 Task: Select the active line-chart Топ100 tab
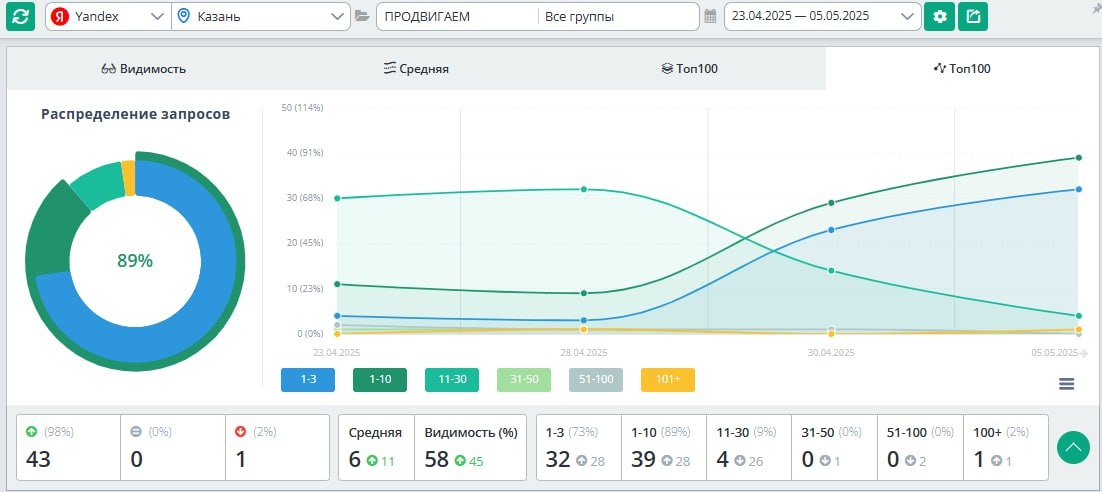(961, 69)
